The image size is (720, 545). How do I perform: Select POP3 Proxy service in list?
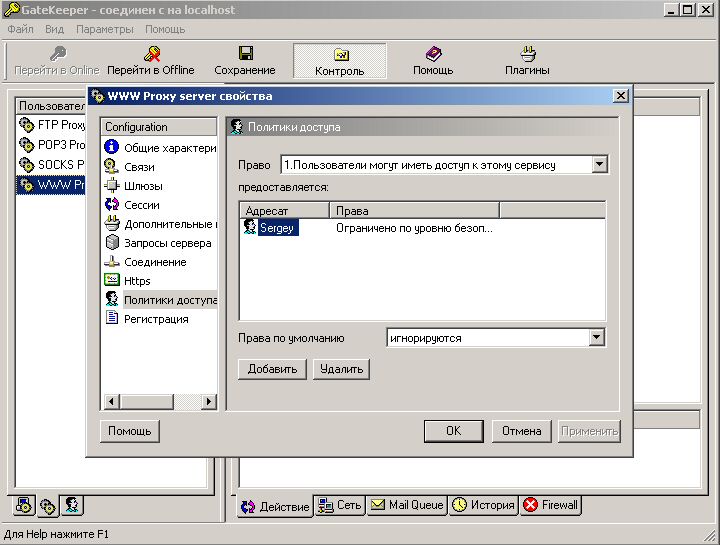[51, 145]
